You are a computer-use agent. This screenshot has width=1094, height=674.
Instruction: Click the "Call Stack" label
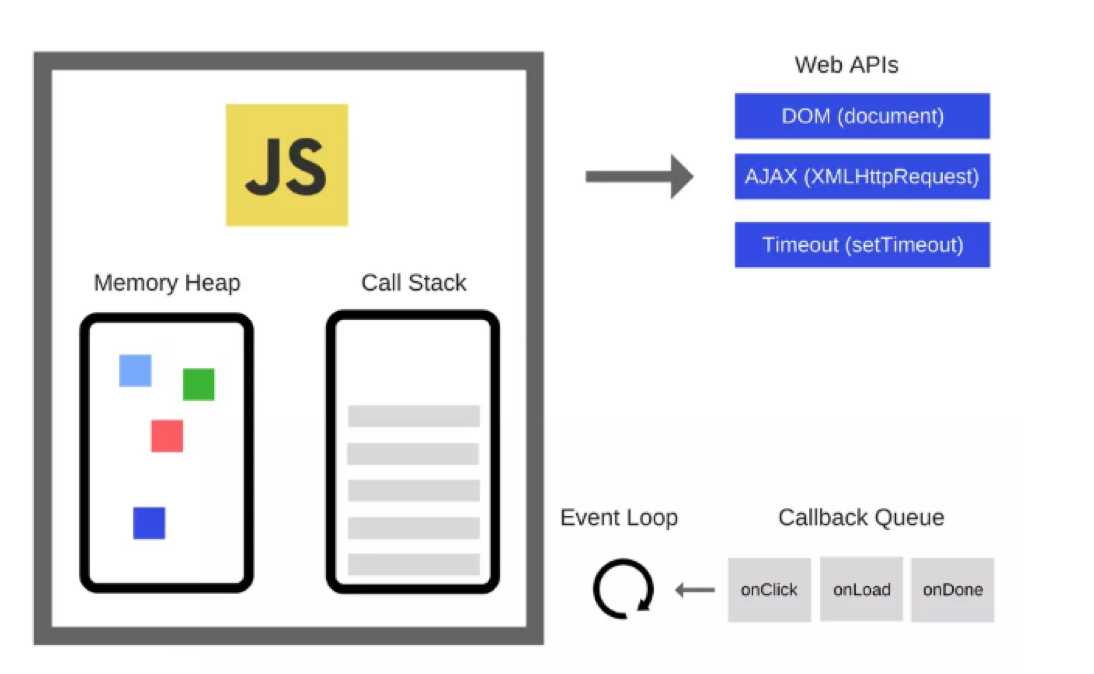pos(414,283)
